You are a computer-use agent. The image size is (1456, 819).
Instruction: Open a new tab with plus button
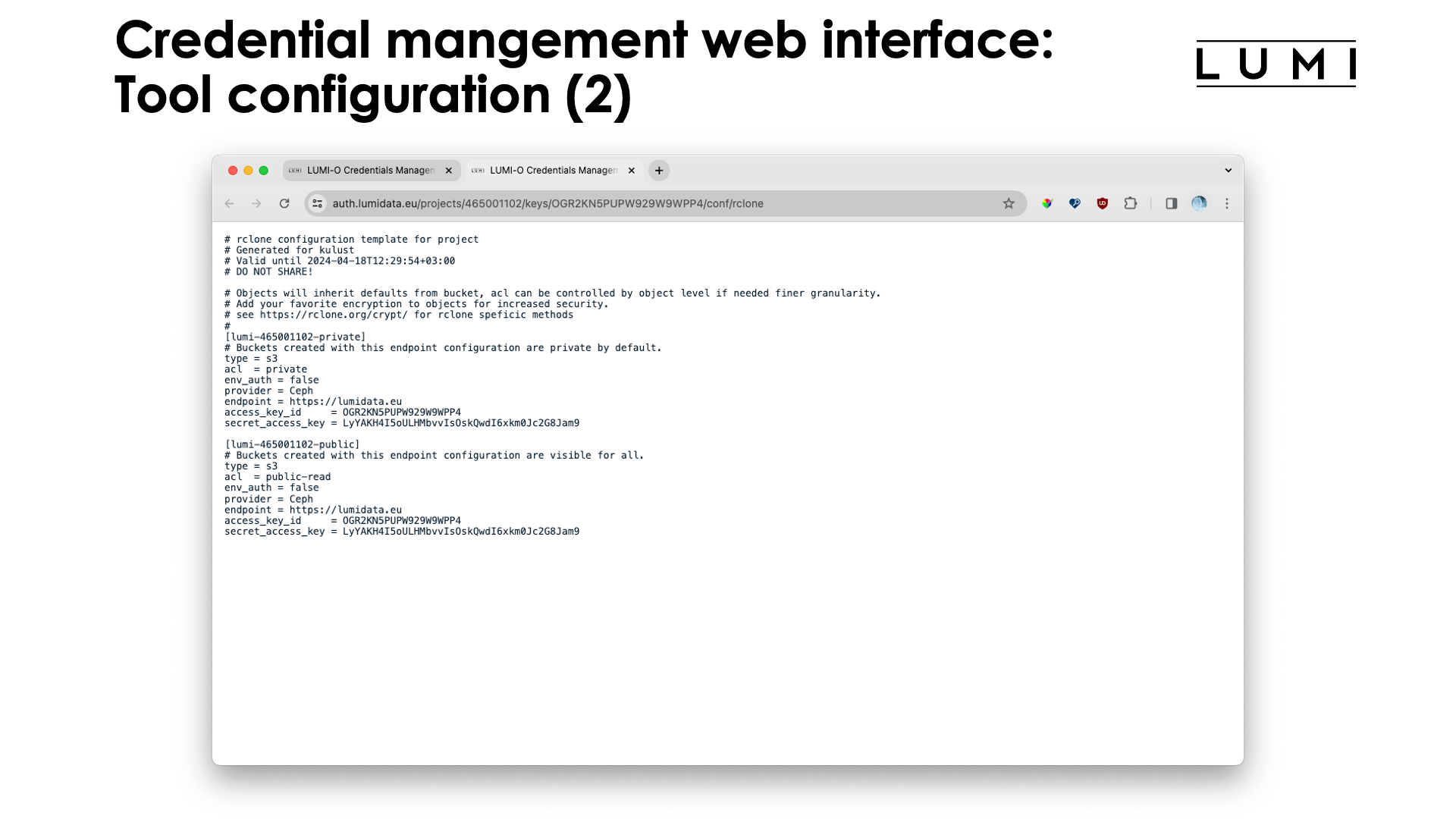[x=659, y=171]
